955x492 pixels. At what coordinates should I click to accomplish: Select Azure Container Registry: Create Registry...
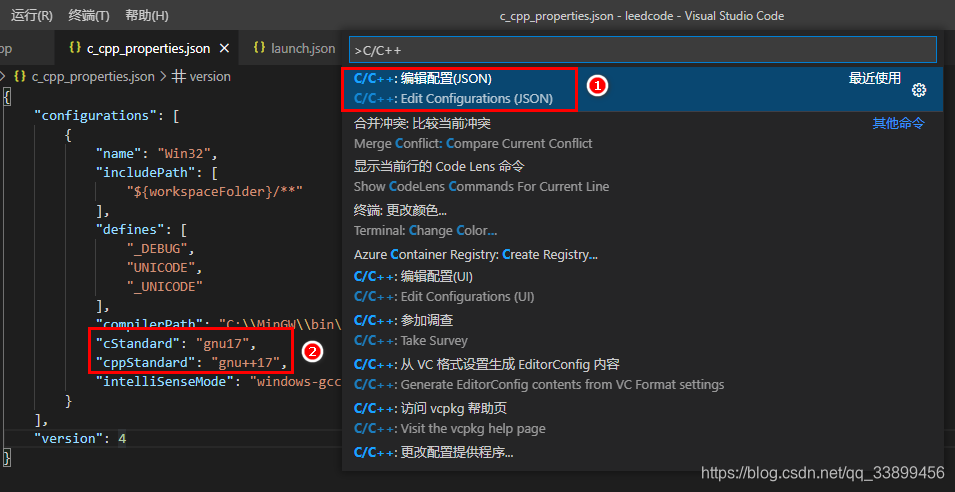(x=643, y=255)
